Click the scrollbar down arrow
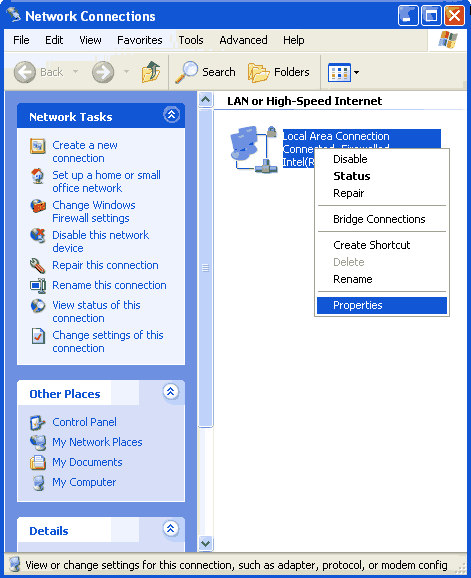 pos(205,543)
